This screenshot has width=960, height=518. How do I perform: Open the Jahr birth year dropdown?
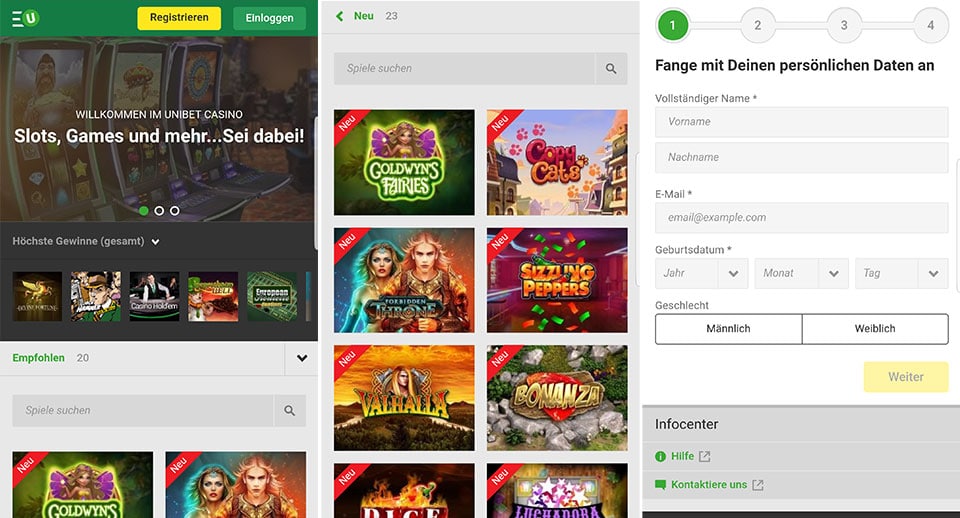point(702,273)
